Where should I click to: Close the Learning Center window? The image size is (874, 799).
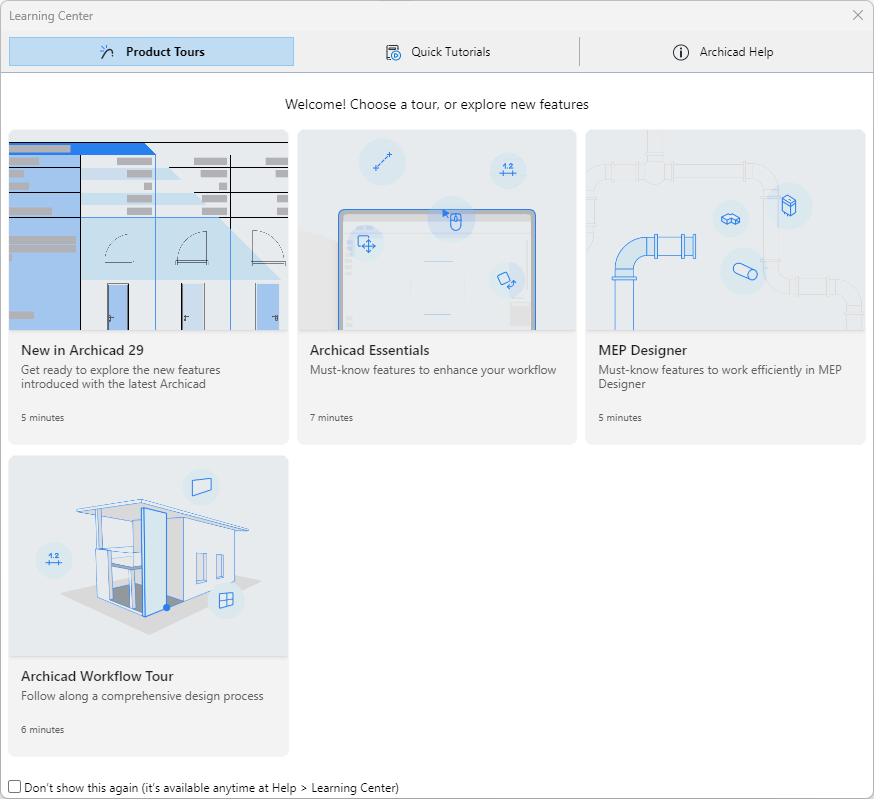pos(858,15)
